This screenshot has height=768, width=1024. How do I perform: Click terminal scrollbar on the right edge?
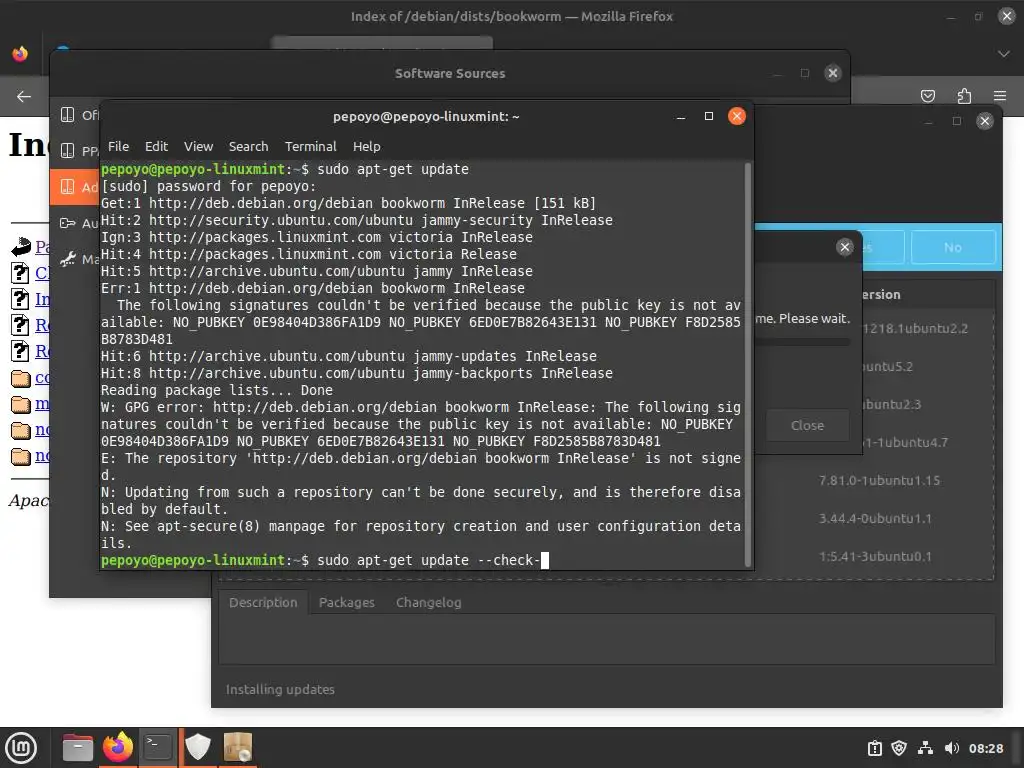point(748,364)
